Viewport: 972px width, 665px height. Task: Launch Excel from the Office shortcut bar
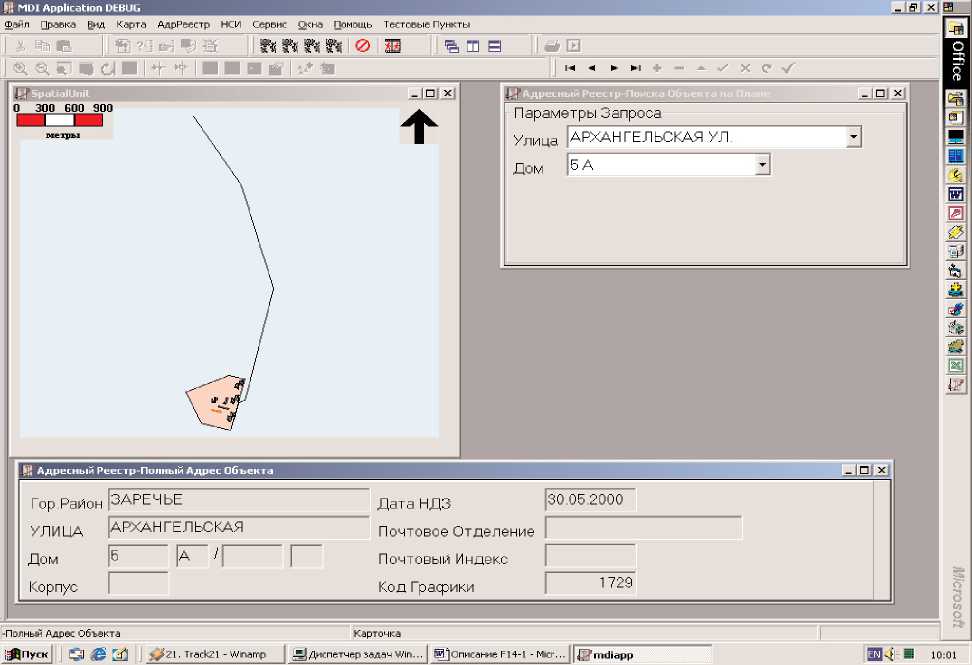pos(955,366)
